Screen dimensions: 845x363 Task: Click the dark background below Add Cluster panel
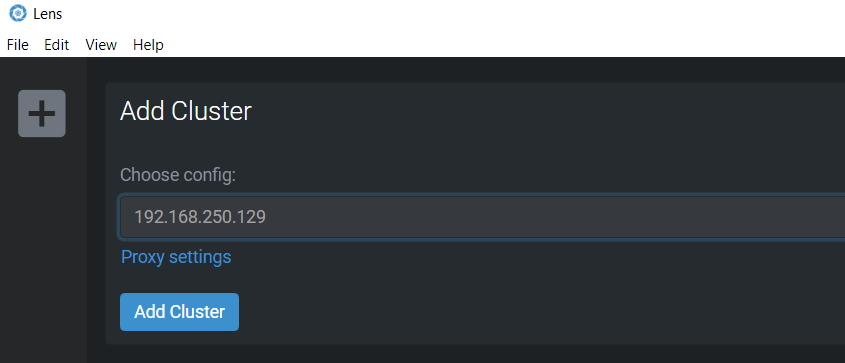point(463,354)
